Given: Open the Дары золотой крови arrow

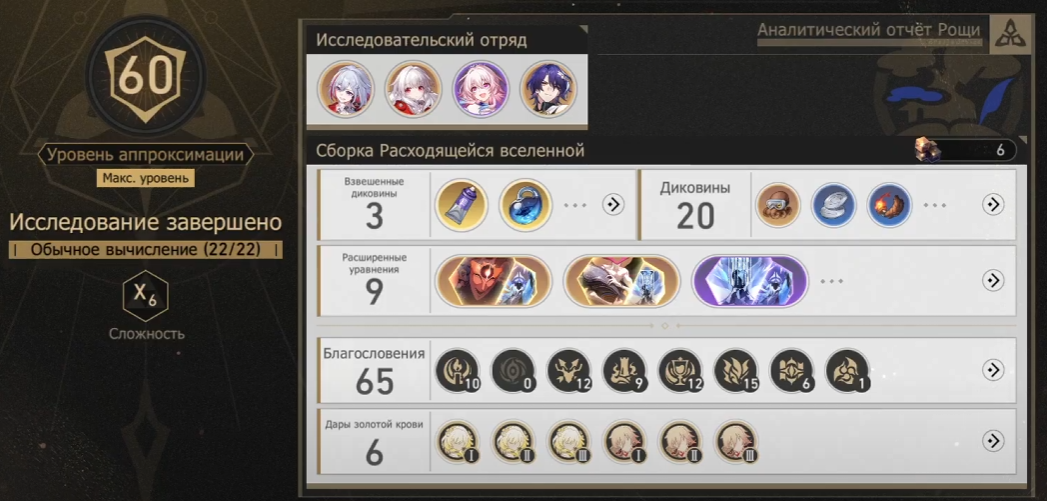Looking at the screenshot, I should 994,441.
